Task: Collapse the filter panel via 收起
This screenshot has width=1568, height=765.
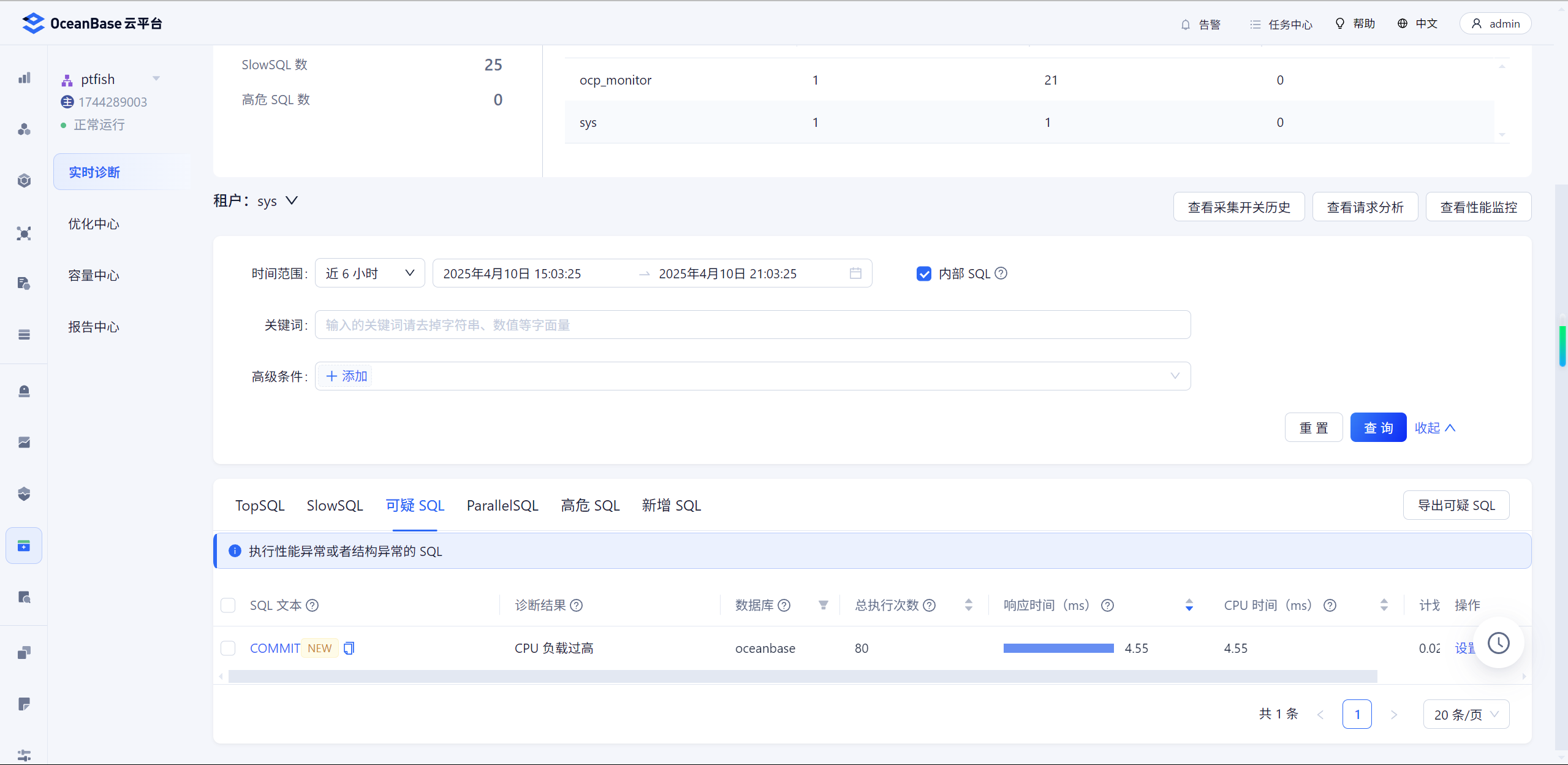Action: click(x=1434, y=428)
